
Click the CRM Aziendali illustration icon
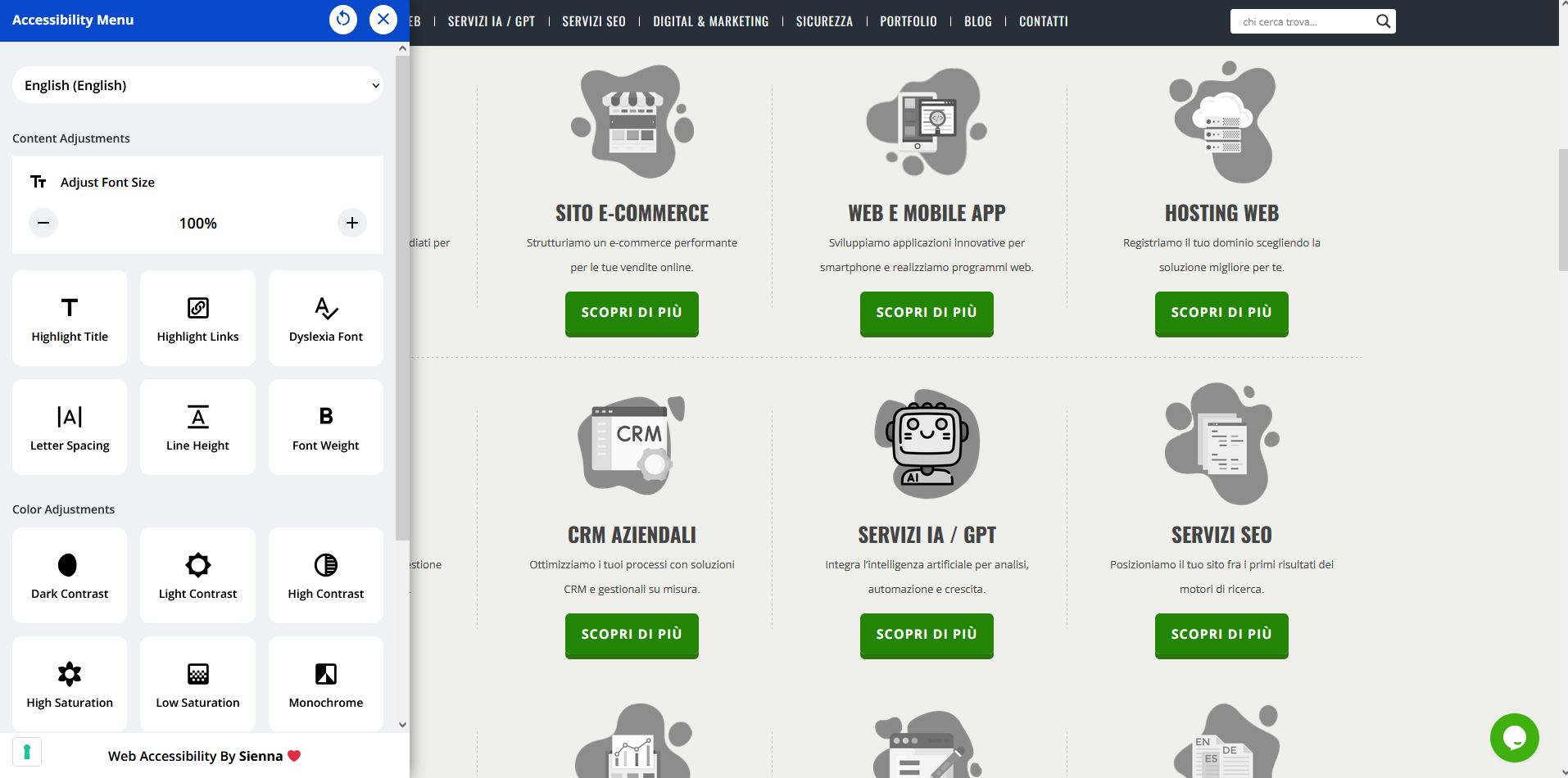[x=632, y=446]
